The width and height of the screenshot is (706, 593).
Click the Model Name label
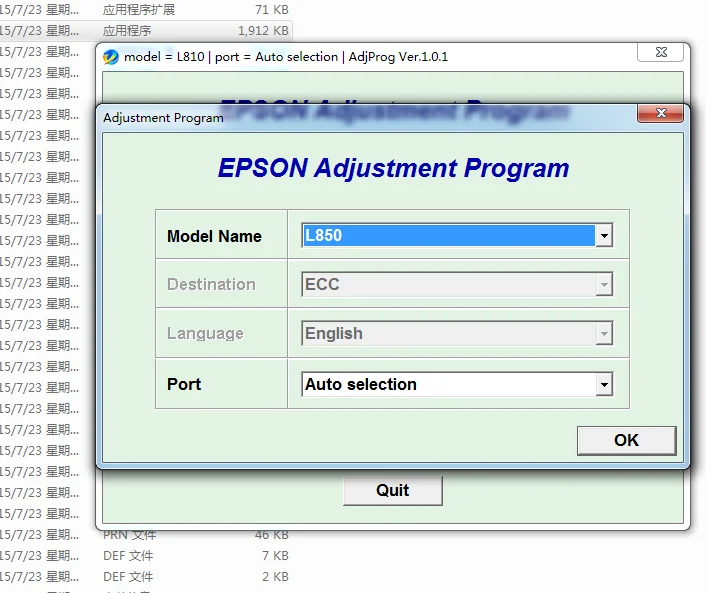[x=214, y=236]
